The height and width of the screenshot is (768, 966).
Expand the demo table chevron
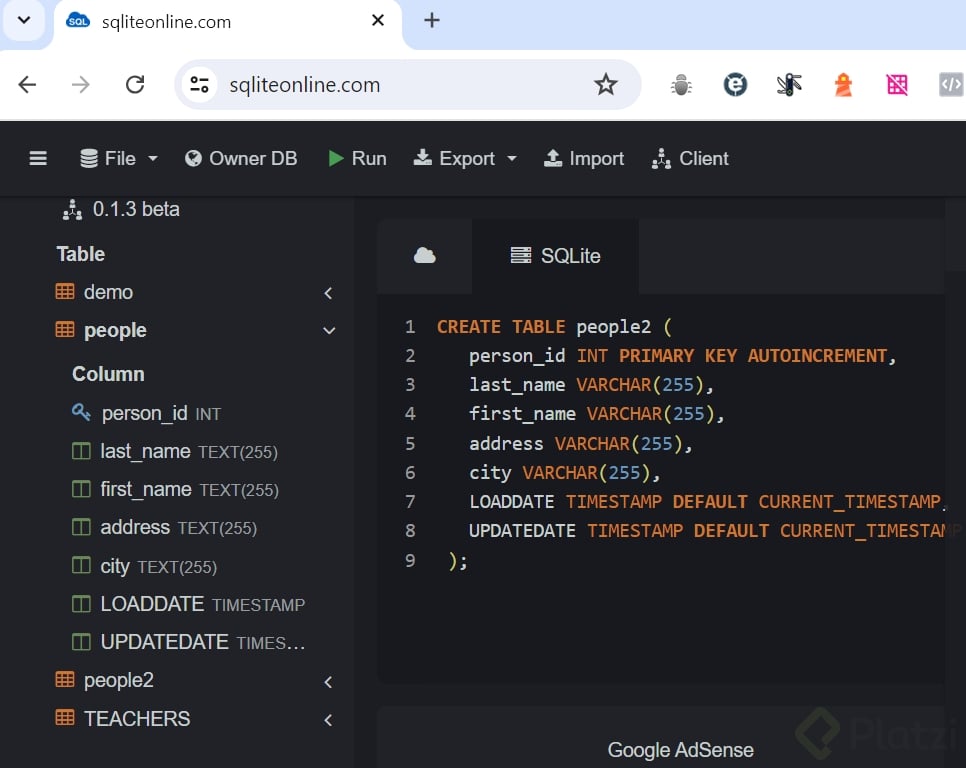328,293
